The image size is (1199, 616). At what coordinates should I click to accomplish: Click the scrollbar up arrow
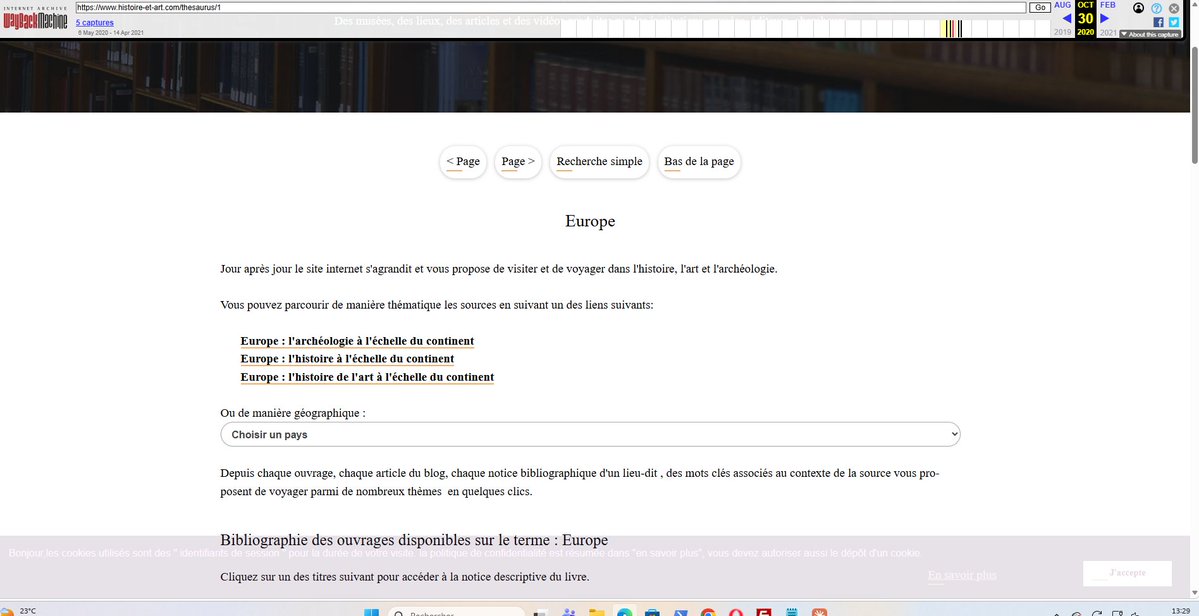(1194, 5)
